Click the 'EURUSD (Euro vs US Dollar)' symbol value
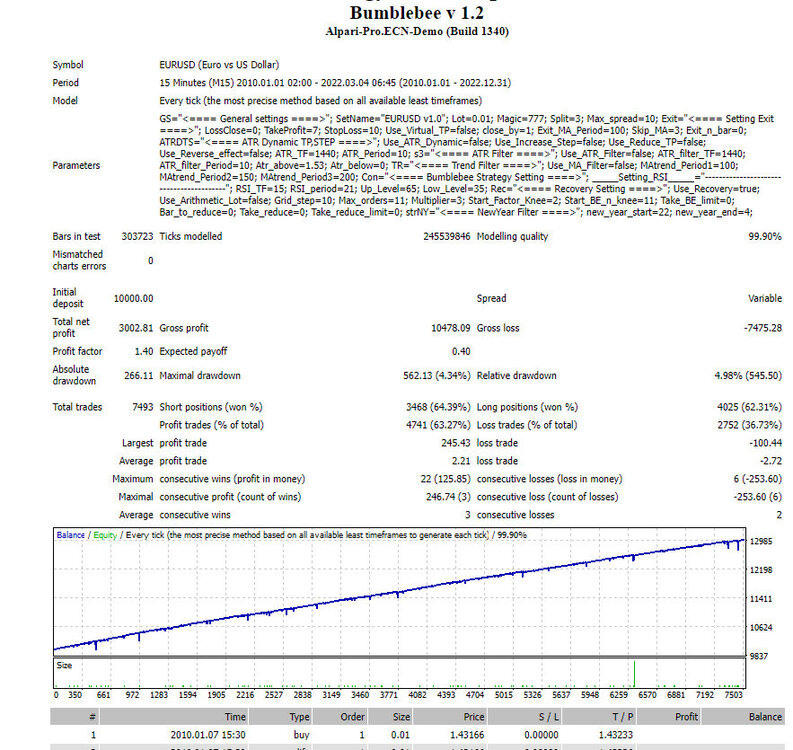Screen dimensions: 793x750 (x=219, y=65)
